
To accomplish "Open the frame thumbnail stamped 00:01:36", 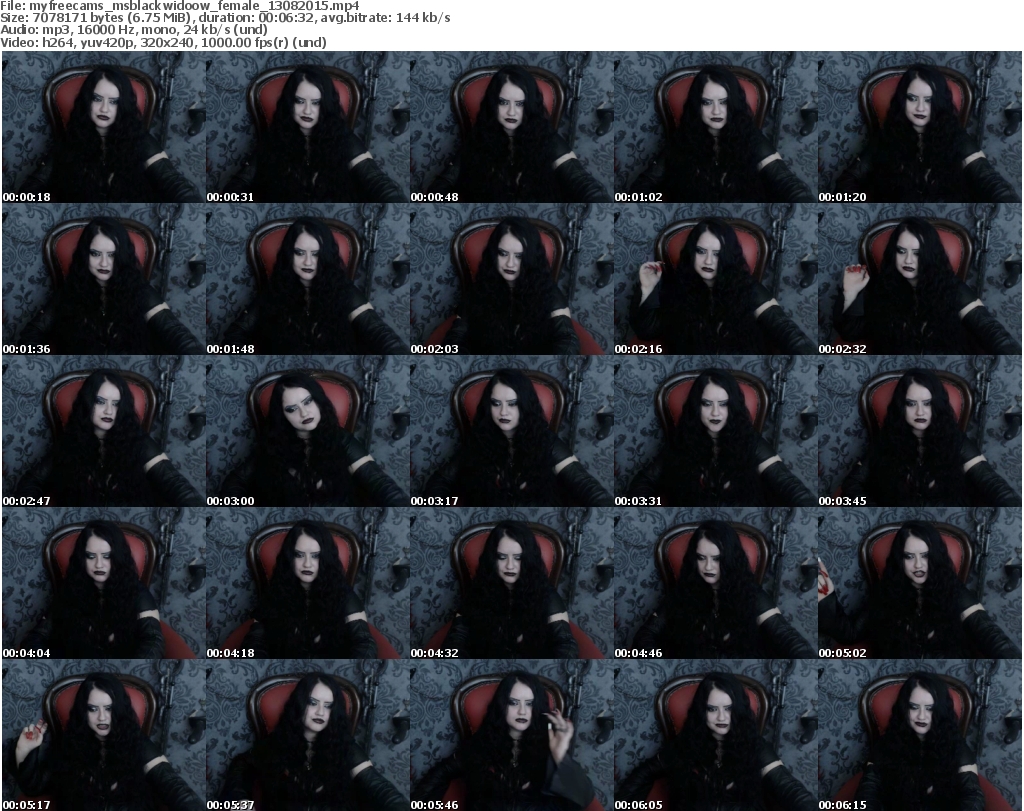I will point(104,279).
